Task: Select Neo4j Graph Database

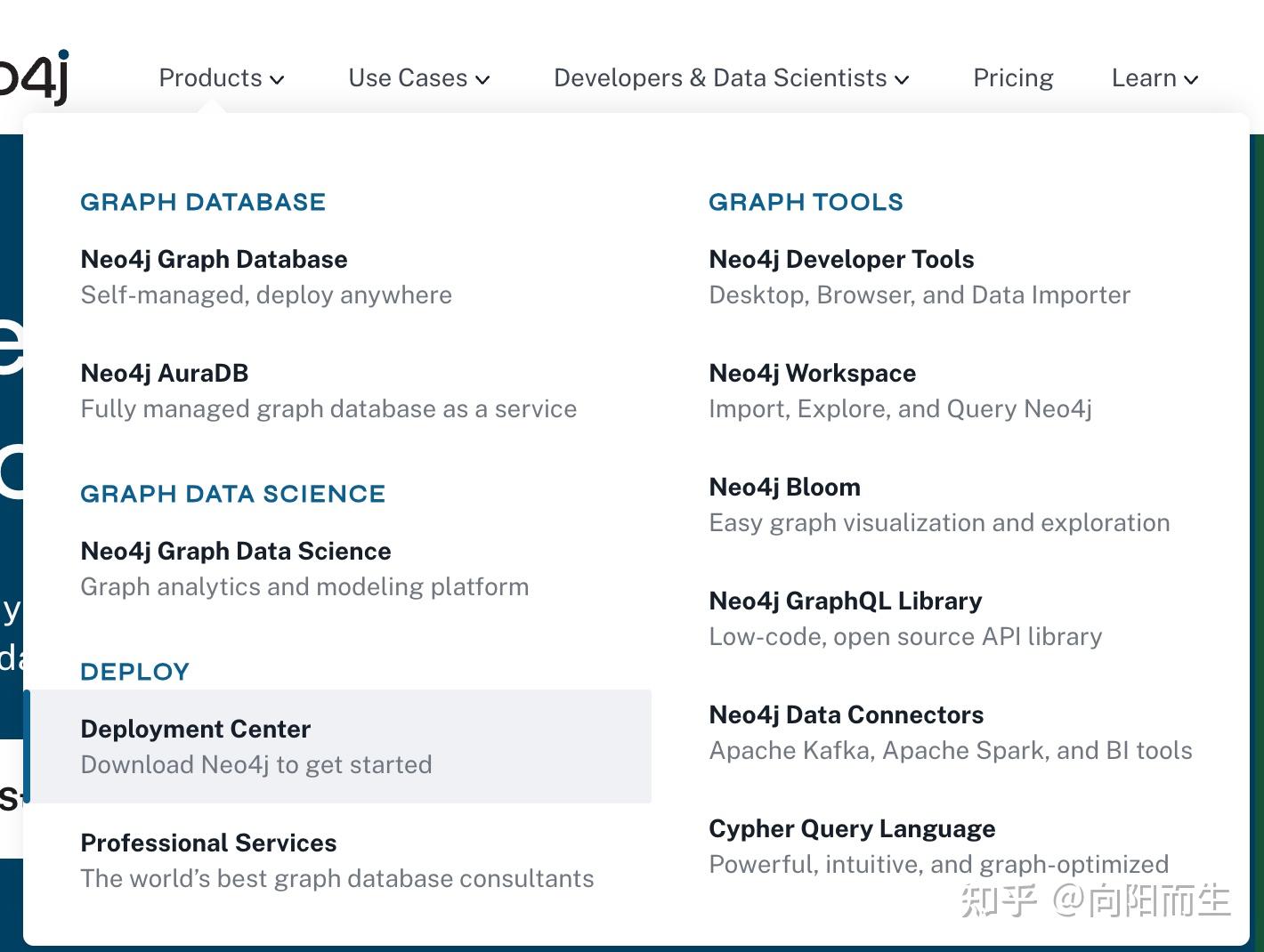Action: point(214,260)
